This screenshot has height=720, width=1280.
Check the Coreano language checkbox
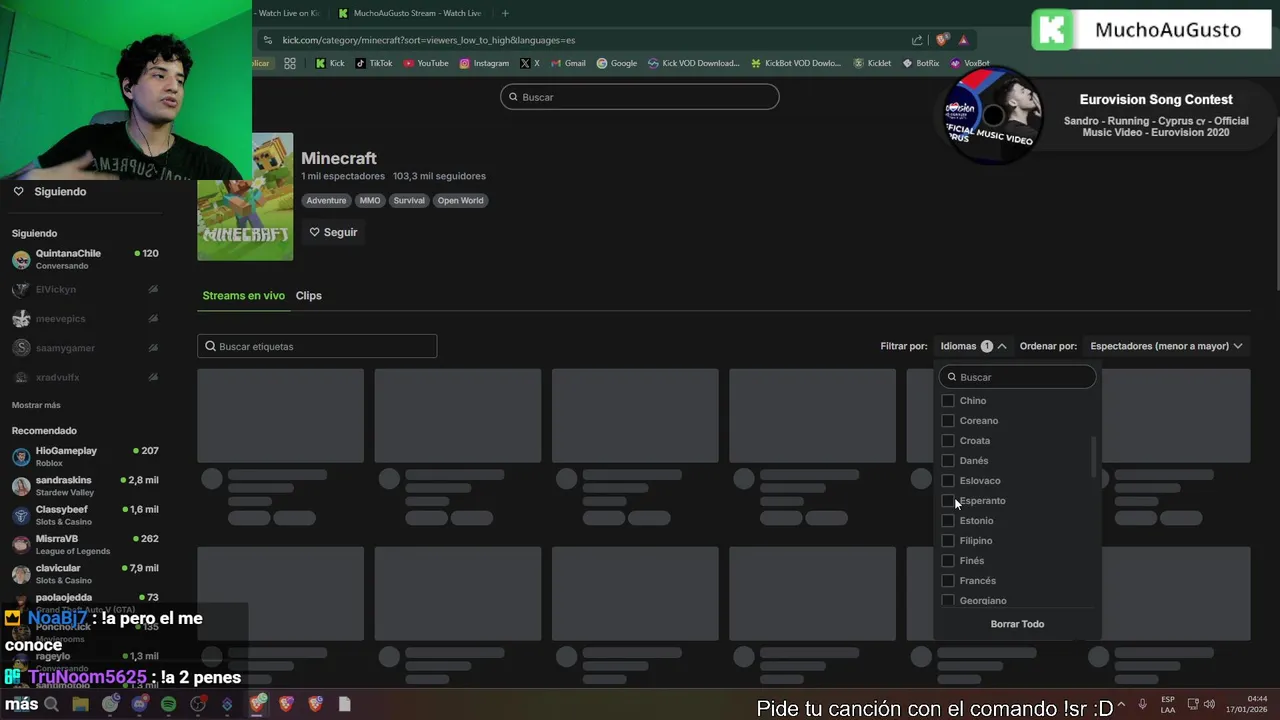pyautogui.click(x=948, y=421)
